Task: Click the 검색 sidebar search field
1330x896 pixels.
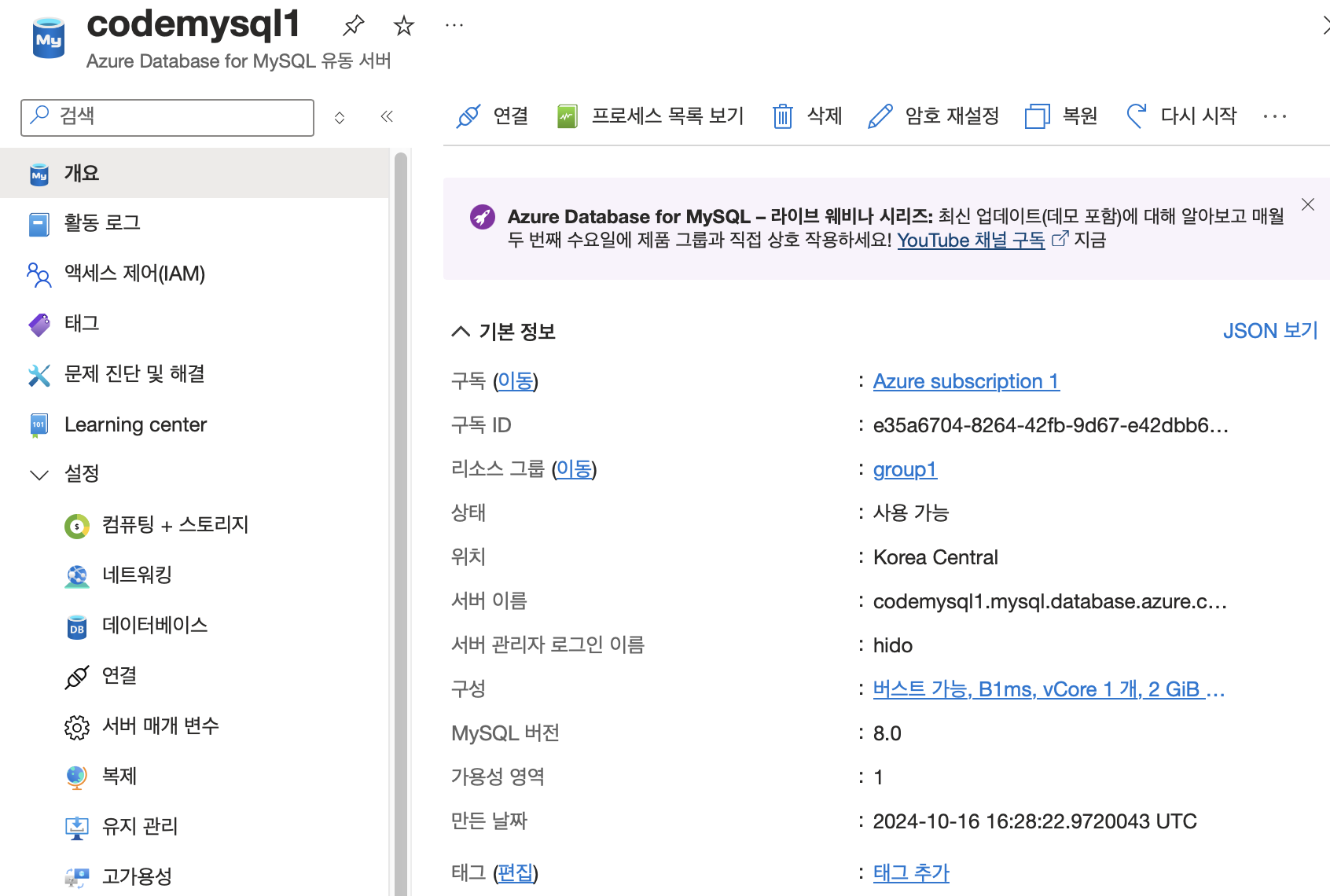Action: tap(167, 117)
